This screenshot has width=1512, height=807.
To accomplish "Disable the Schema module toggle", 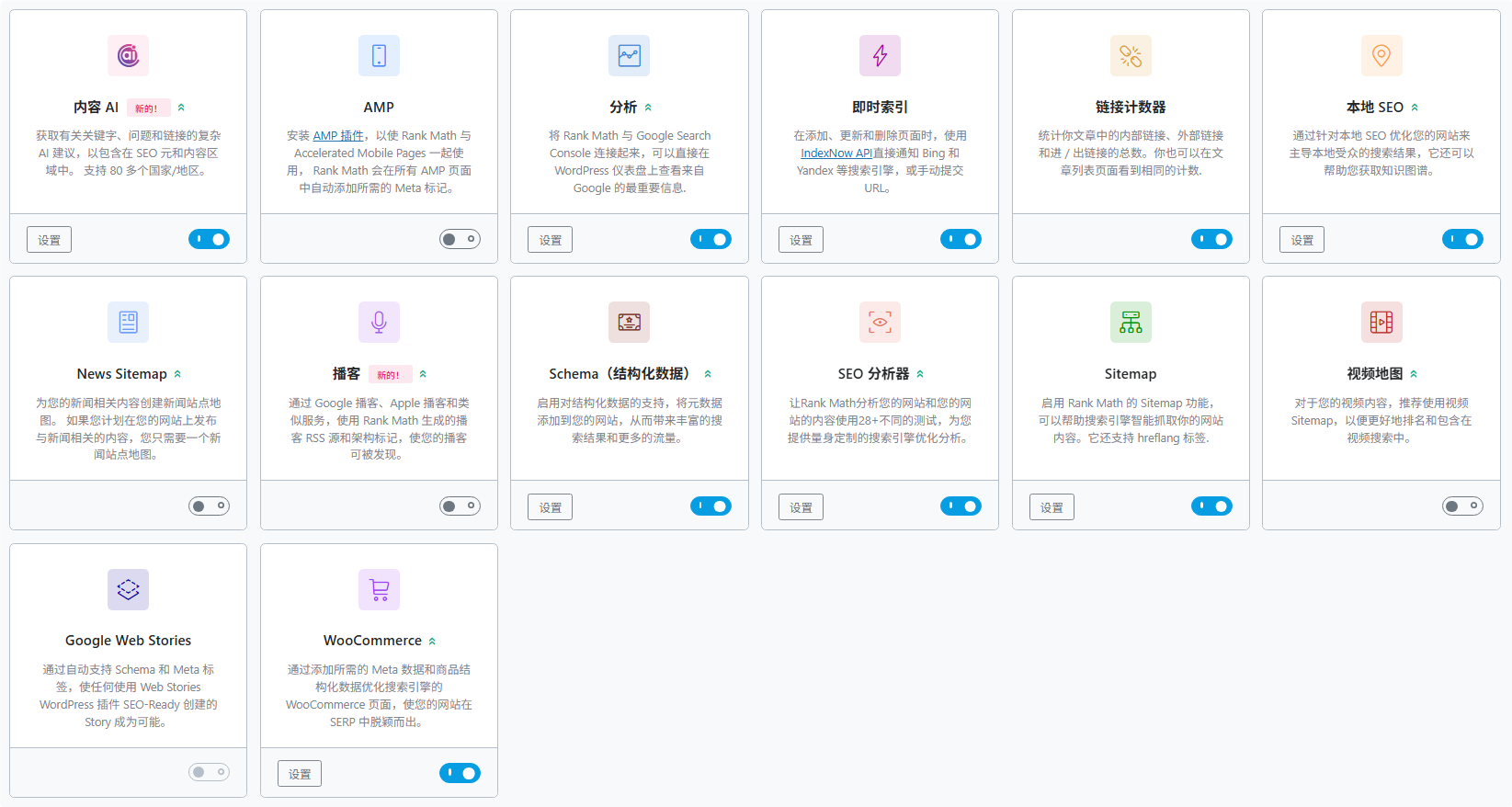I will (x=711, y=506).
